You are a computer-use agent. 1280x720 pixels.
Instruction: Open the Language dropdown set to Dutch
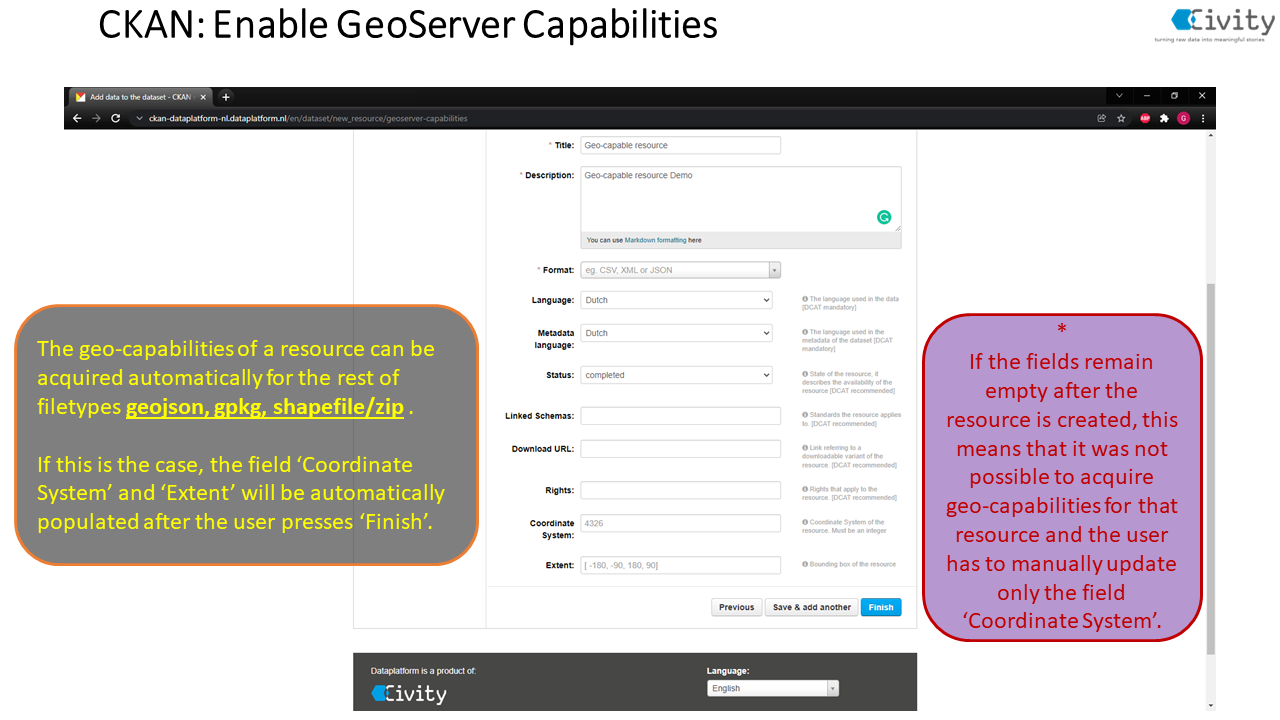pyautogui.click(x=677, y=300)
